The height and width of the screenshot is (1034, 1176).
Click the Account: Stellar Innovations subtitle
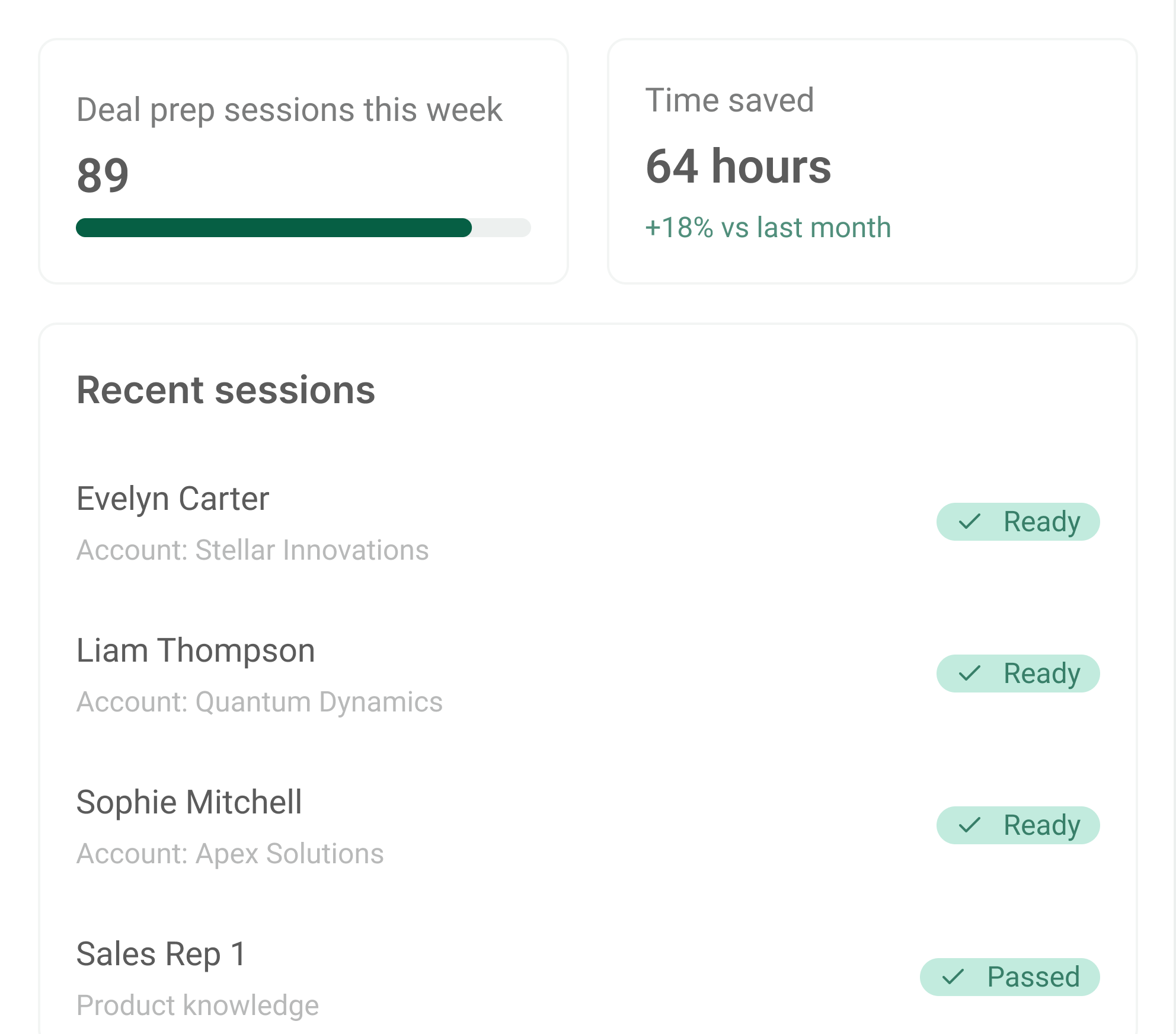(x=253, y=550)
